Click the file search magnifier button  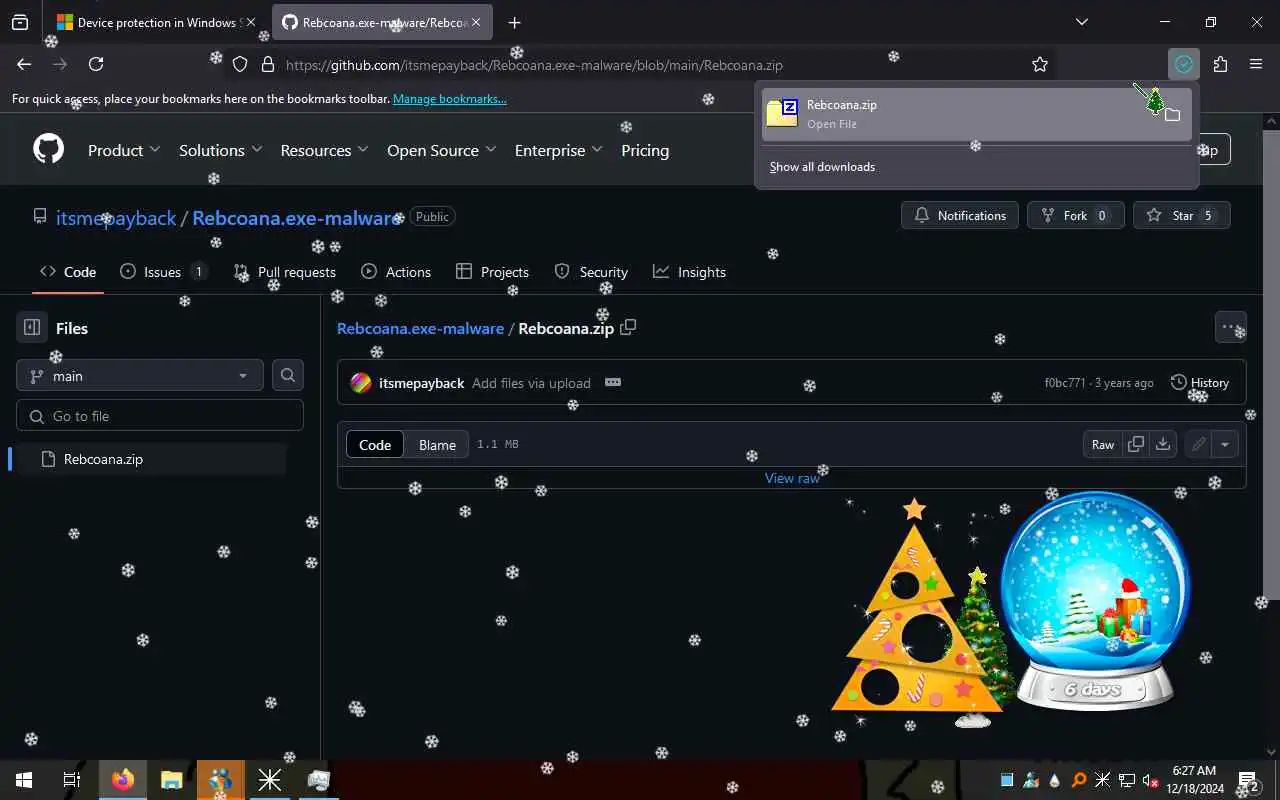click(288, 375)
